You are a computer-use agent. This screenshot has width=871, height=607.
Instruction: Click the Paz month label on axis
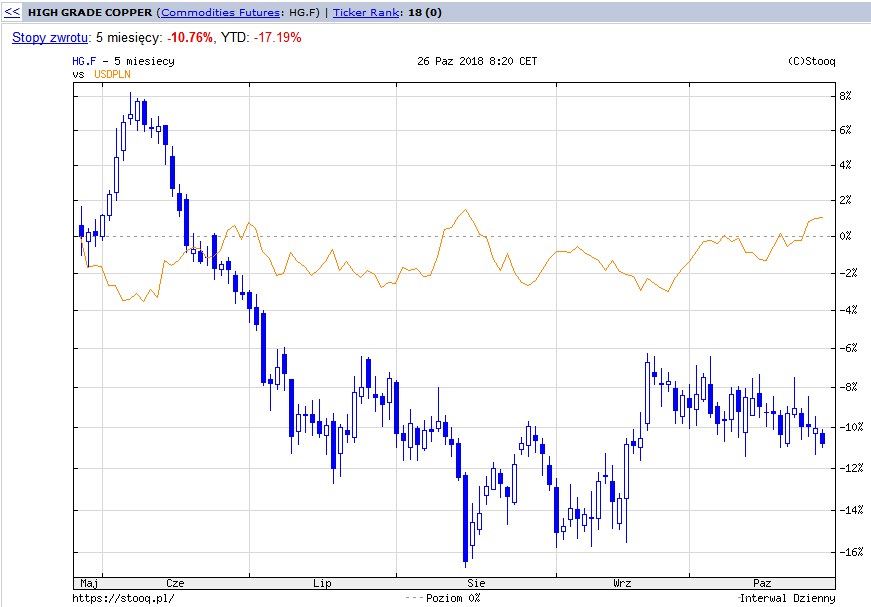762,583
